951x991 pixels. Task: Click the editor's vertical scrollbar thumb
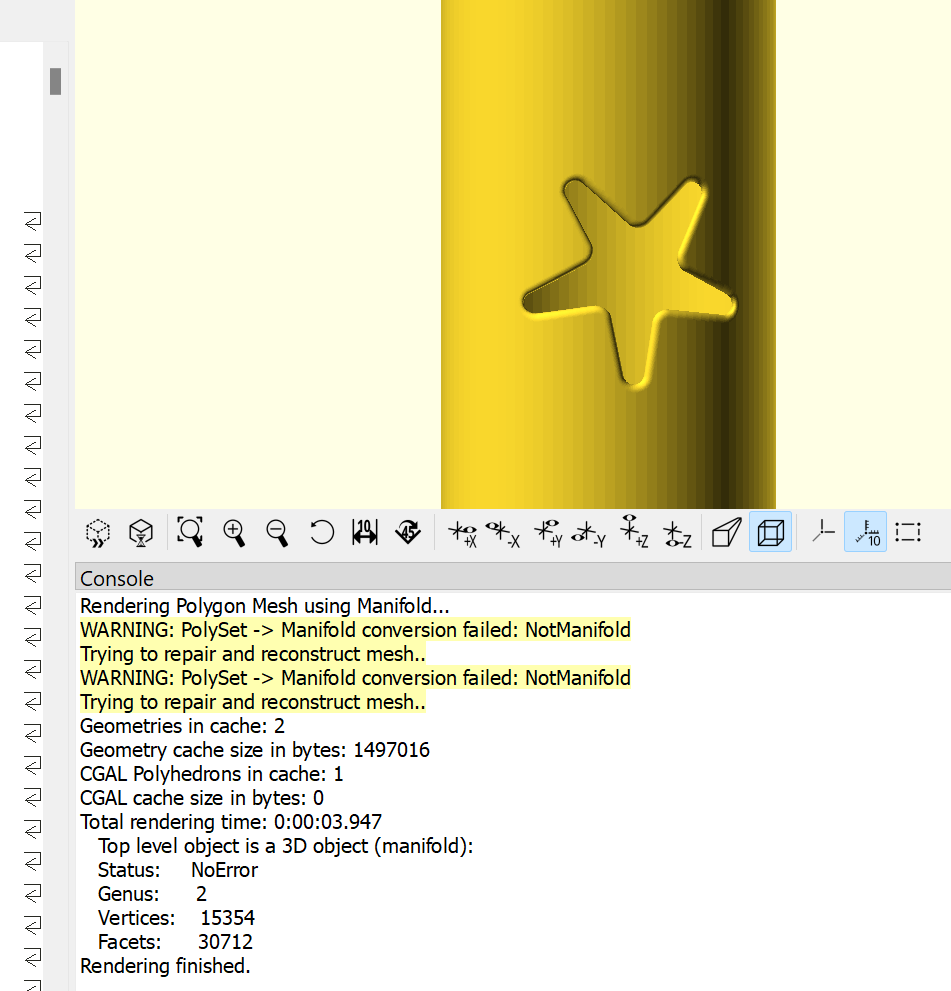(x=56, y=81)
